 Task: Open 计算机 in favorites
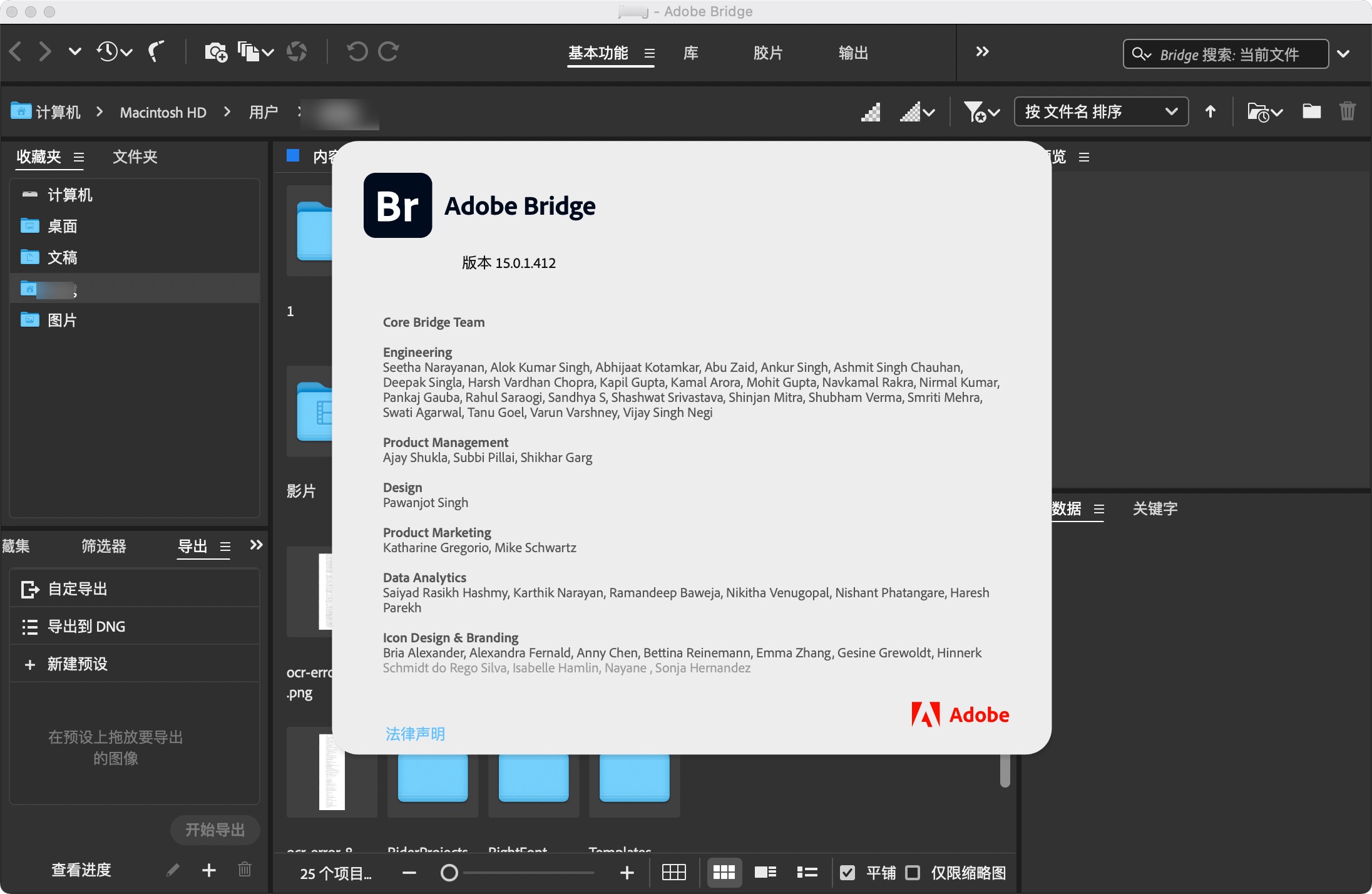(135, 195)
